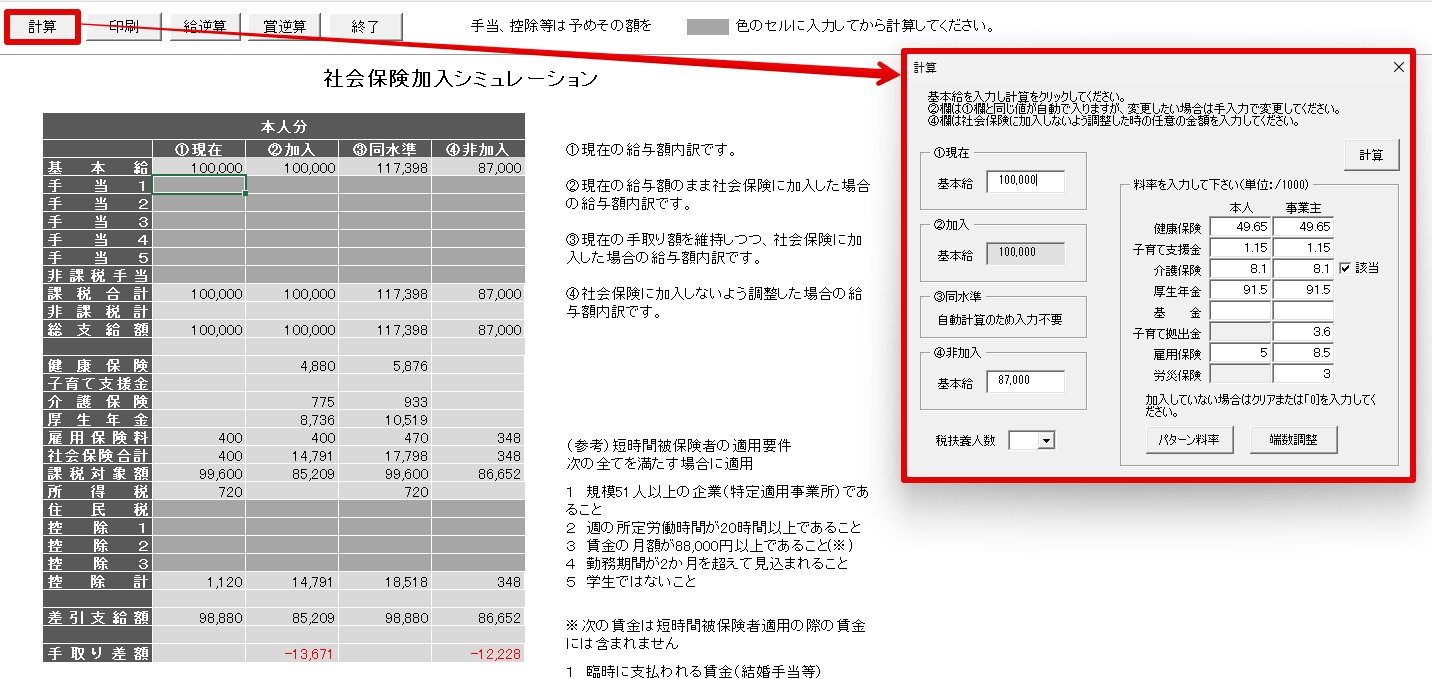Select the ①現在 基本給 input field

[x=1025, y=181]
